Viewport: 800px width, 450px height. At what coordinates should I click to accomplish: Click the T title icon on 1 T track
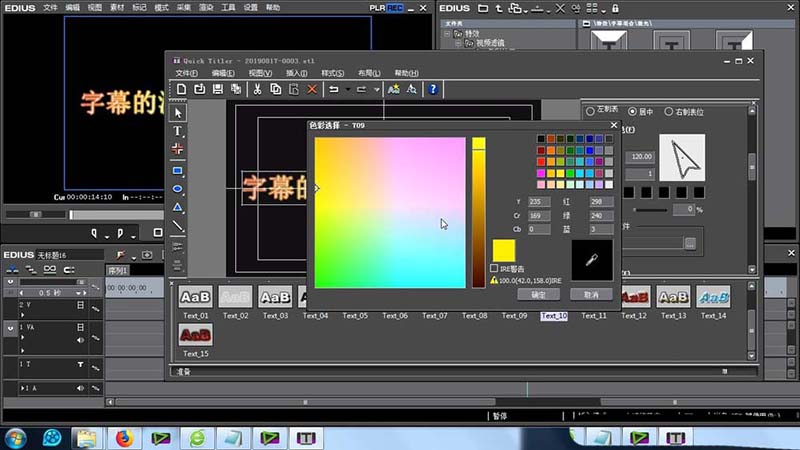(x=80, y=364)
